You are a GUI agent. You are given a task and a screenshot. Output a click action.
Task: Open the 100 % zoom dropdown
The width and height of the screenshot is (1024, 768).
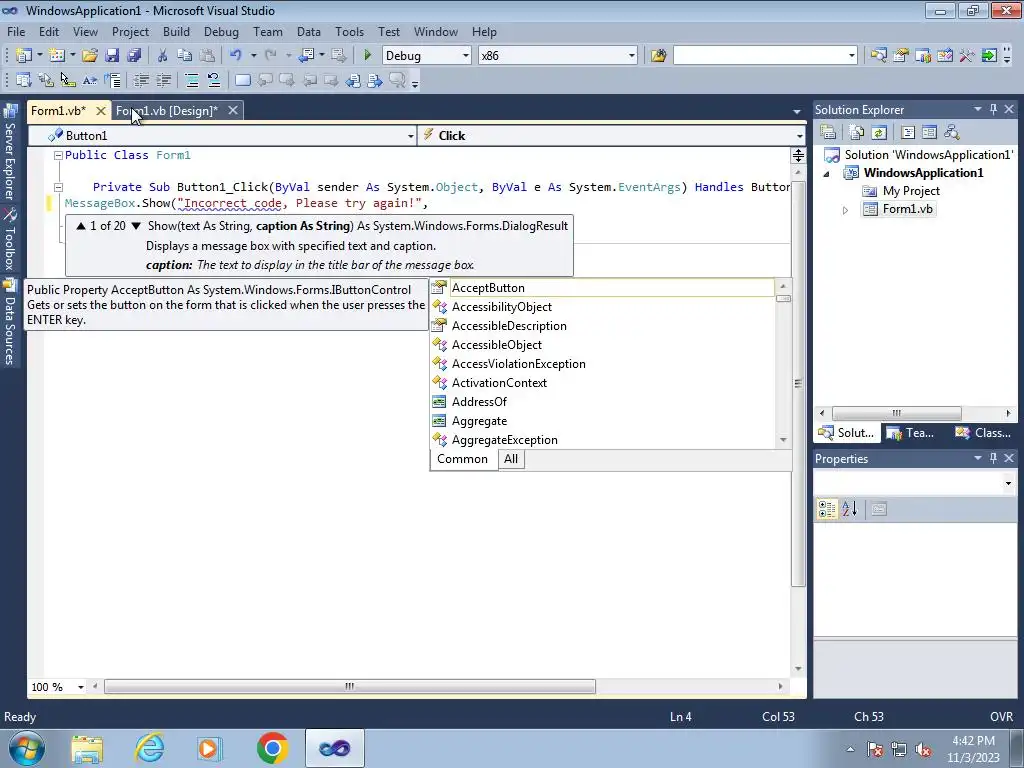pos(81,687)
